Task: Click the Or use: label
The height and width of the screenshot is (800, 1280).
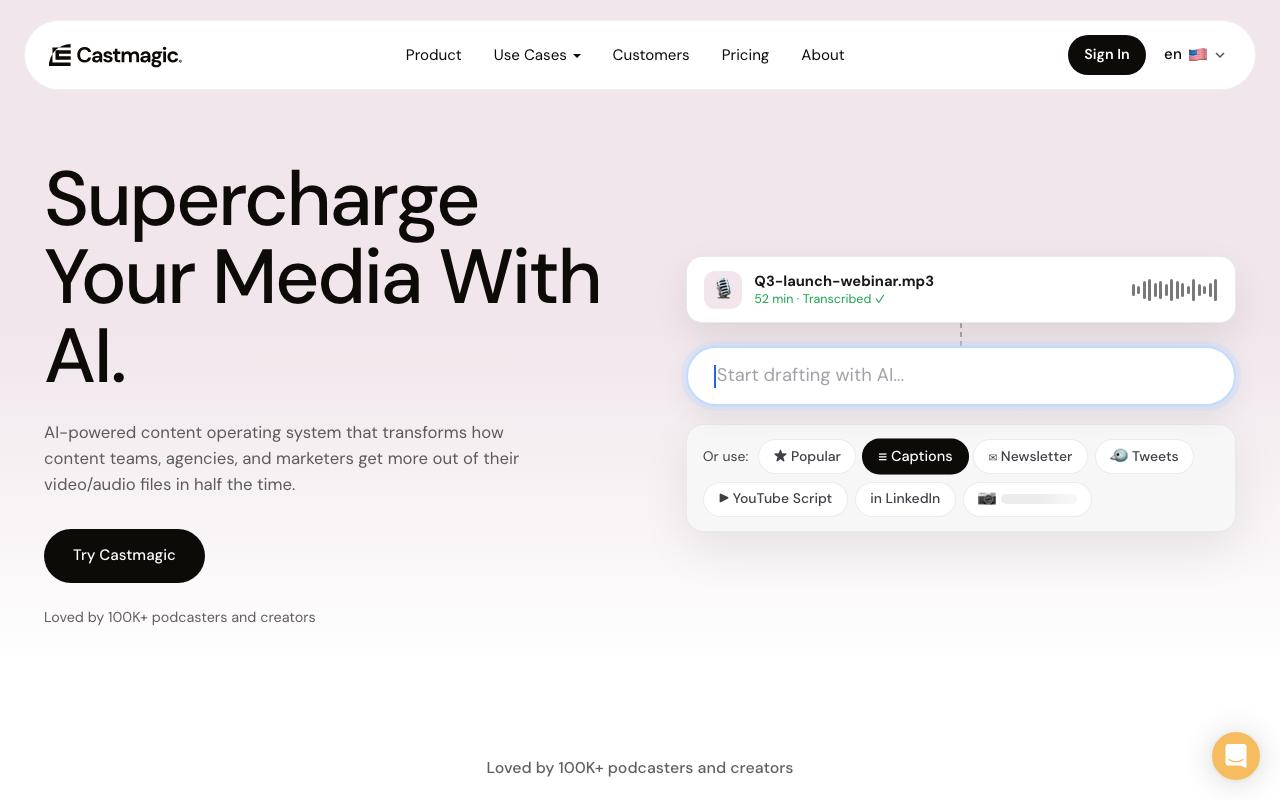Action: [x=725, y=457]
